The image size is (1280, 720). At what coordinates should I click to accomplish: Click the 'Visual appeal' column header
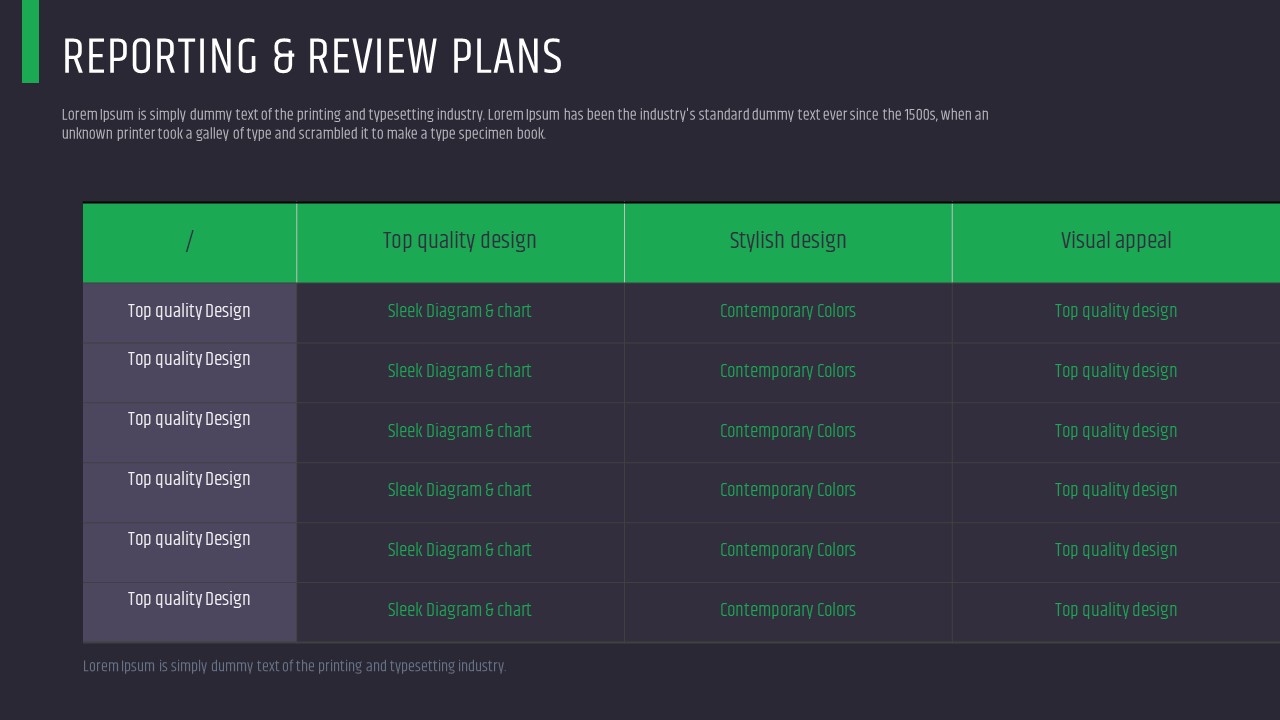click(x=1115, y=241)
